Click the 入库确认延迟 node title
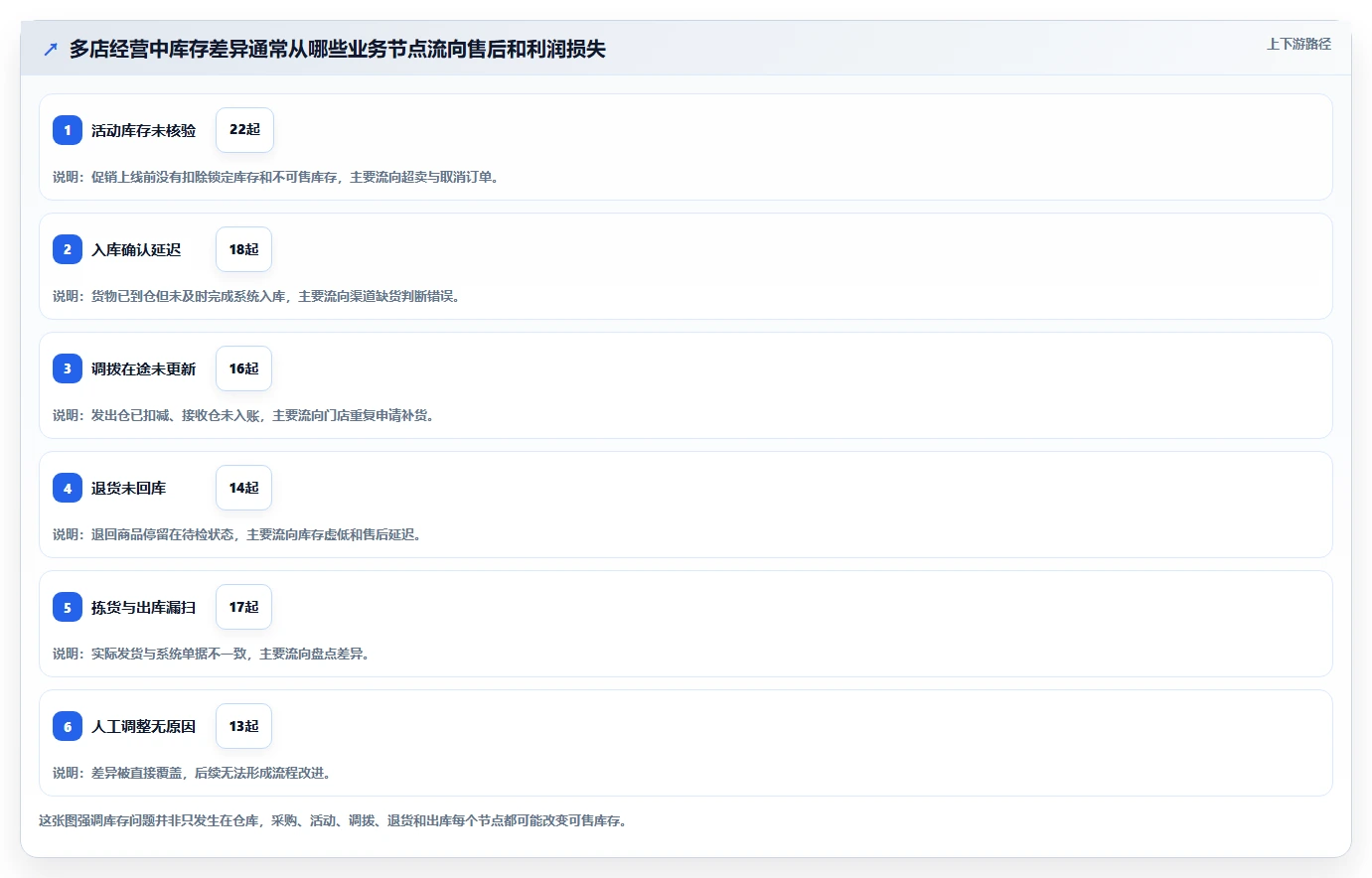Screen dimensions: 1372x878 point(136,249)
